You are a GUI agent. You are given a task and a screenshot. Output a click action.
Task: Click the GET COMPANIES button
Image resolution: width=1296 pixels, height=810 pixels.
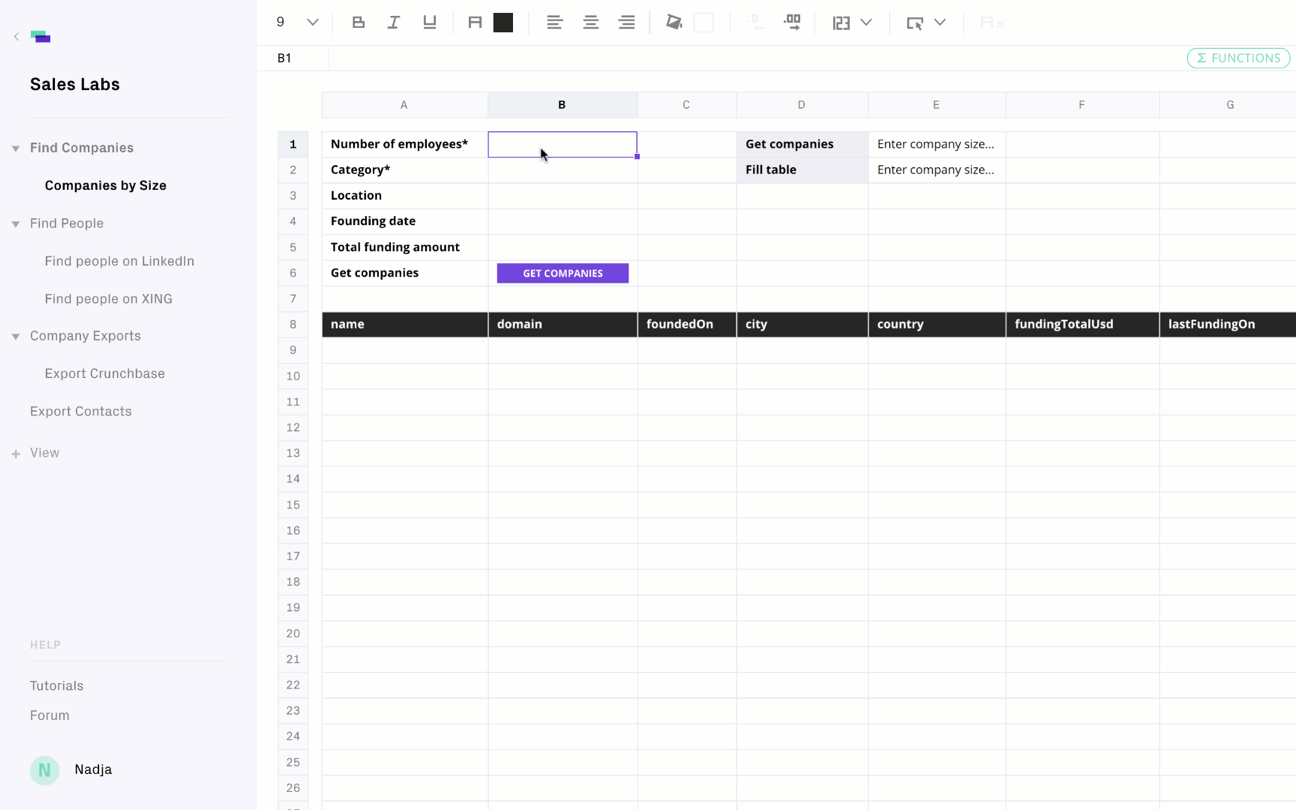[562, 273]
